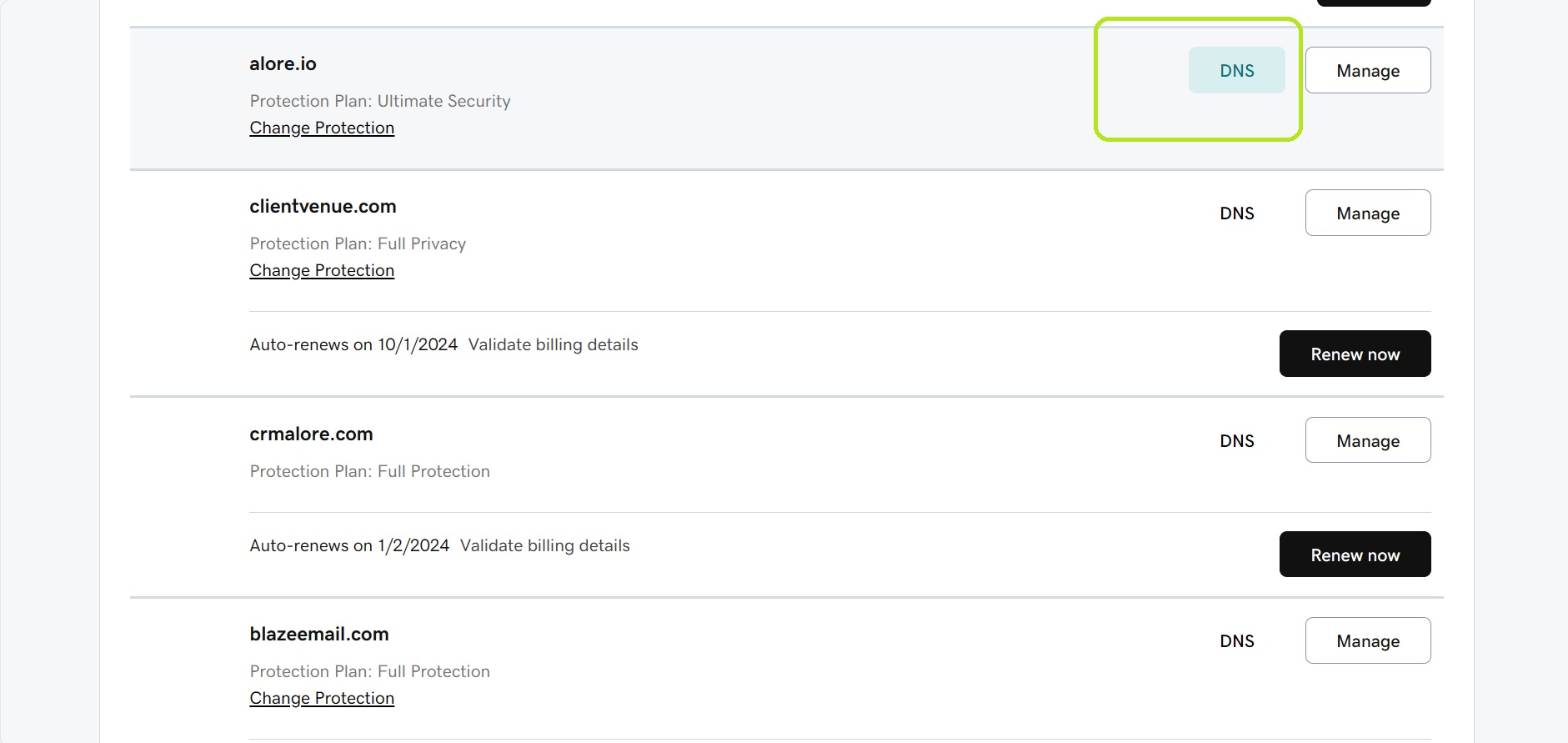Click Validate billing details for crmalore.com
This screenshot has width=1568, height=743.
pos(544,545)
